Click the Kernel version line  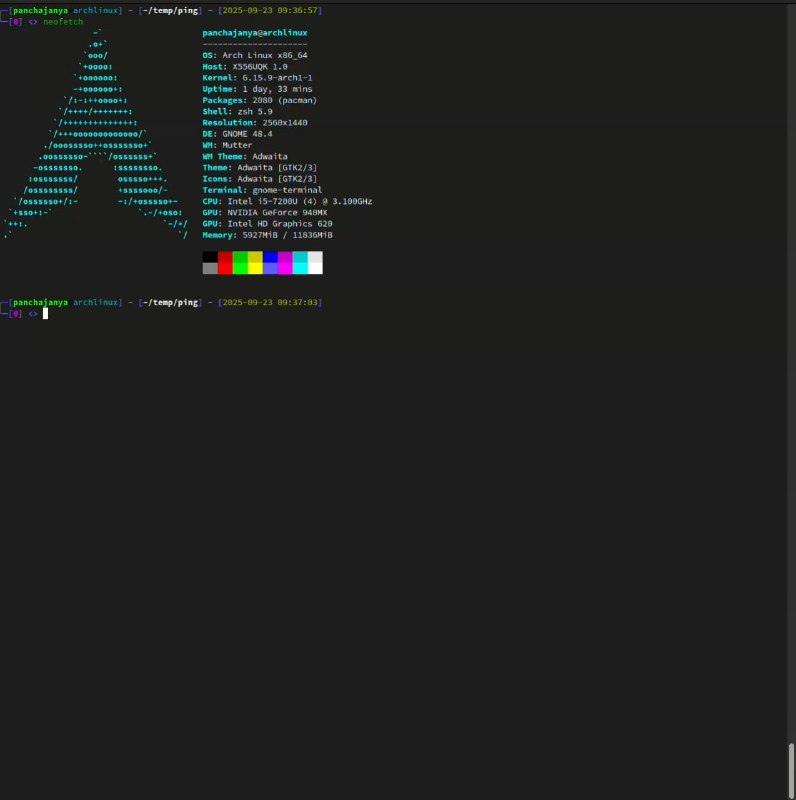tap(257, 78)
